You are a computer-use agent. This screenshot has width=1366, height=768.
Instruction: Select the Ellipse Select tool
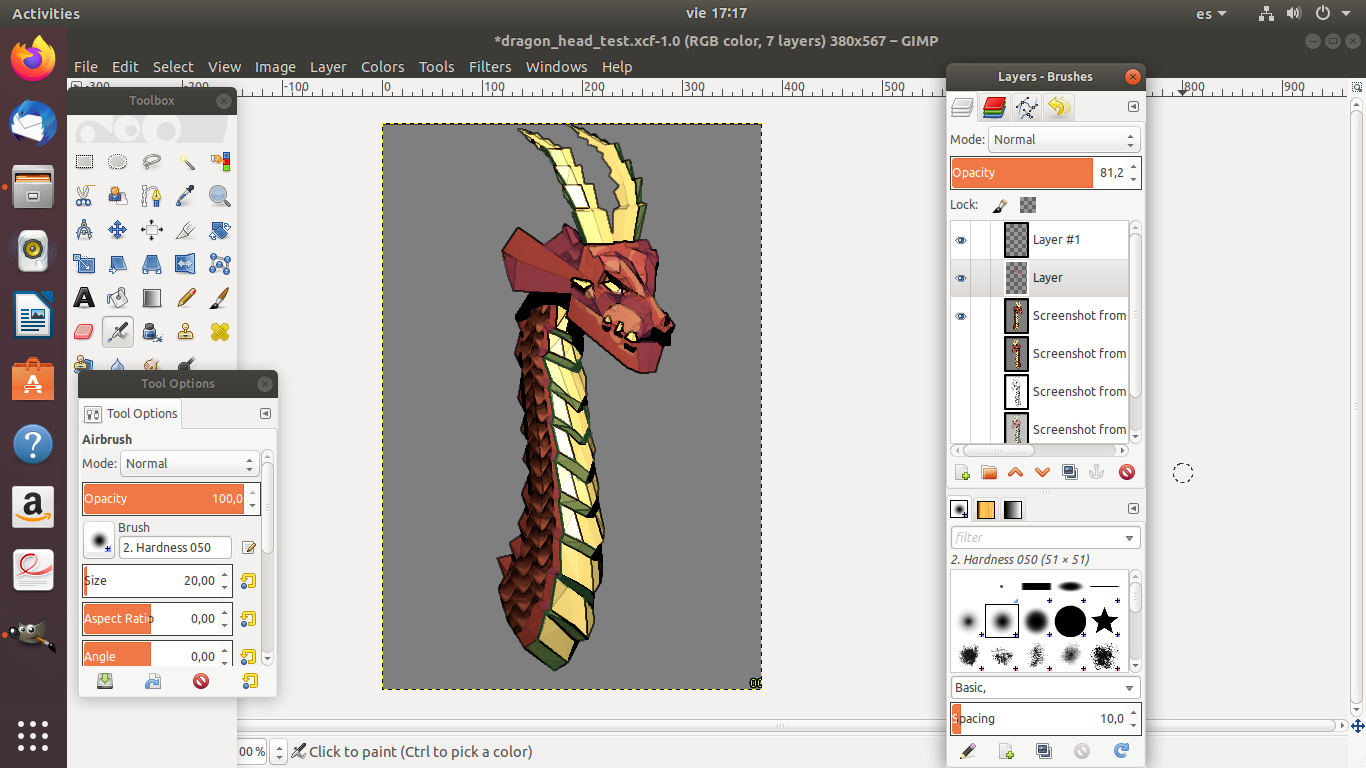coord(118,161)
